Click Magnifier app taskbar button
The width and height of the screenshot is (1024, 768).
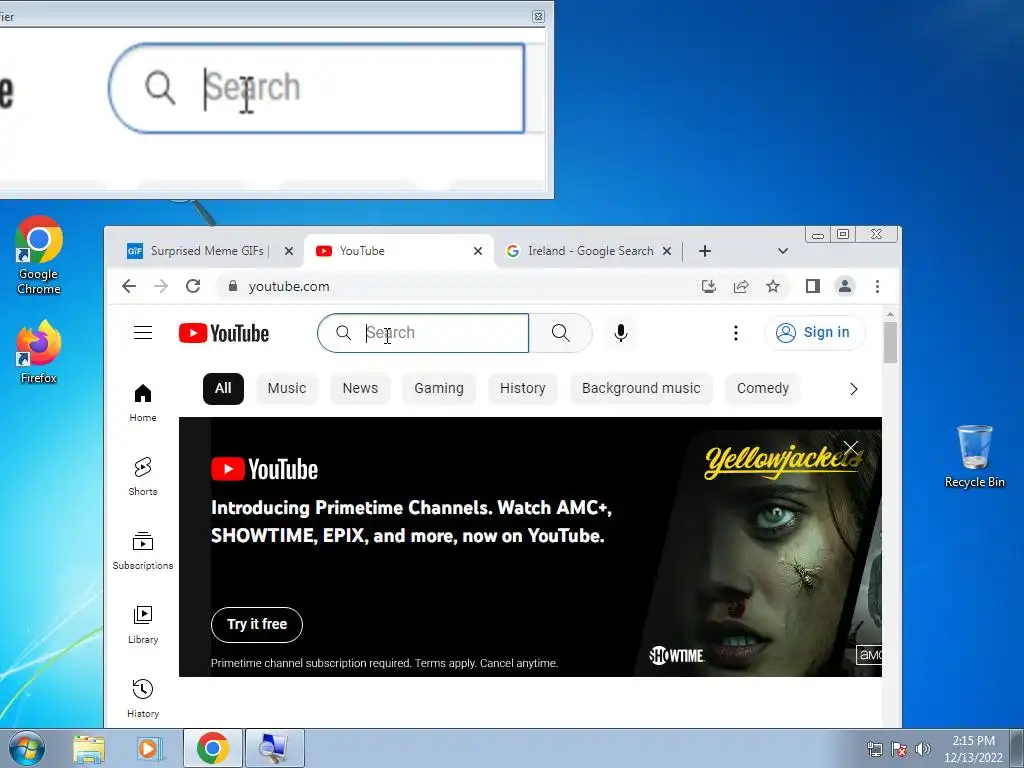point(274,748)
